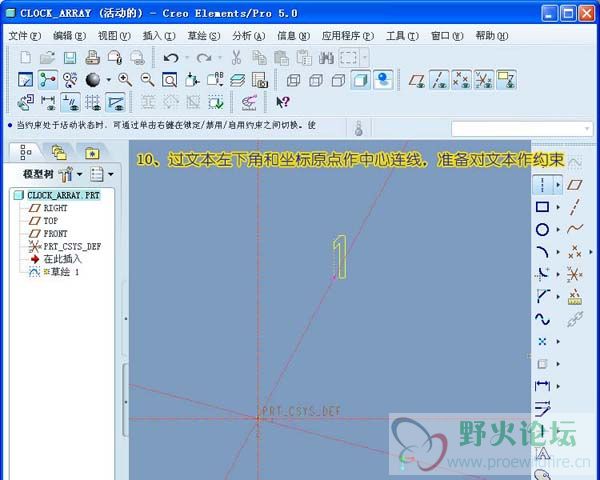The image size is (600, 480).
Task: Toggle no hidden display mode
Action: tap(338, 80)
